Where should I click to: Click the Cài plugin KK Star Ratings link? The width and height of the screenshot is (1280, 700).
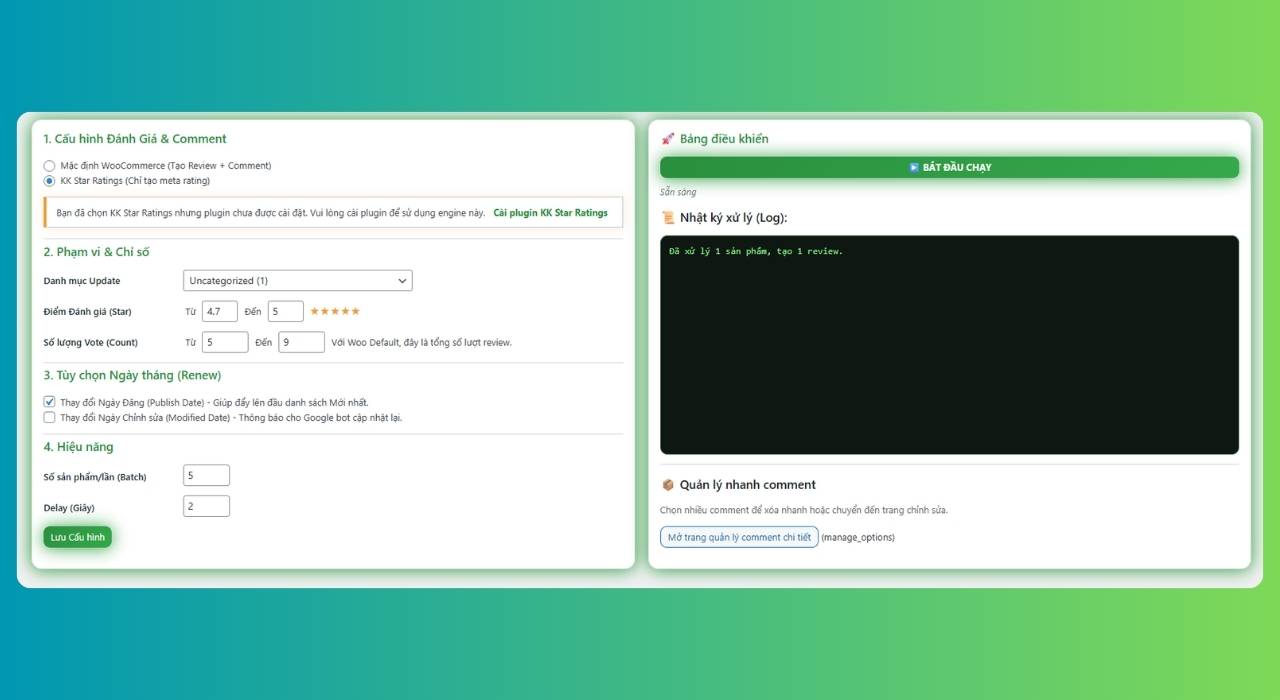coord(550,213)
